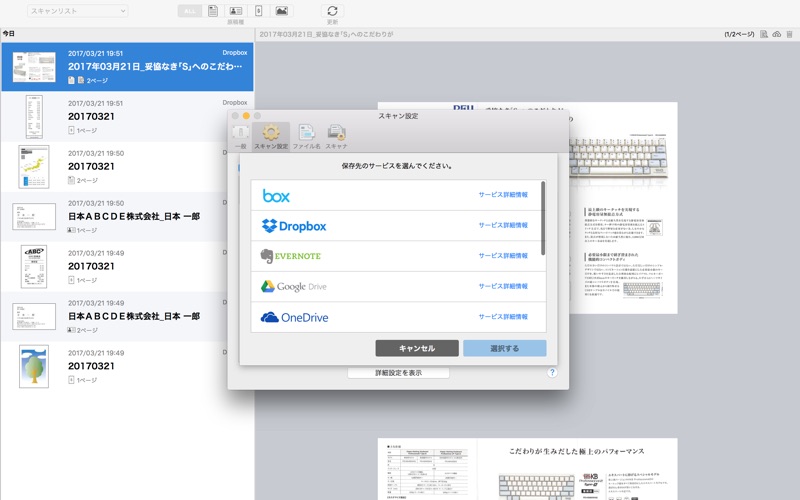The image size is (800, 500).
Task: Click the 詳細設定を表示 button
Action: 398,373
